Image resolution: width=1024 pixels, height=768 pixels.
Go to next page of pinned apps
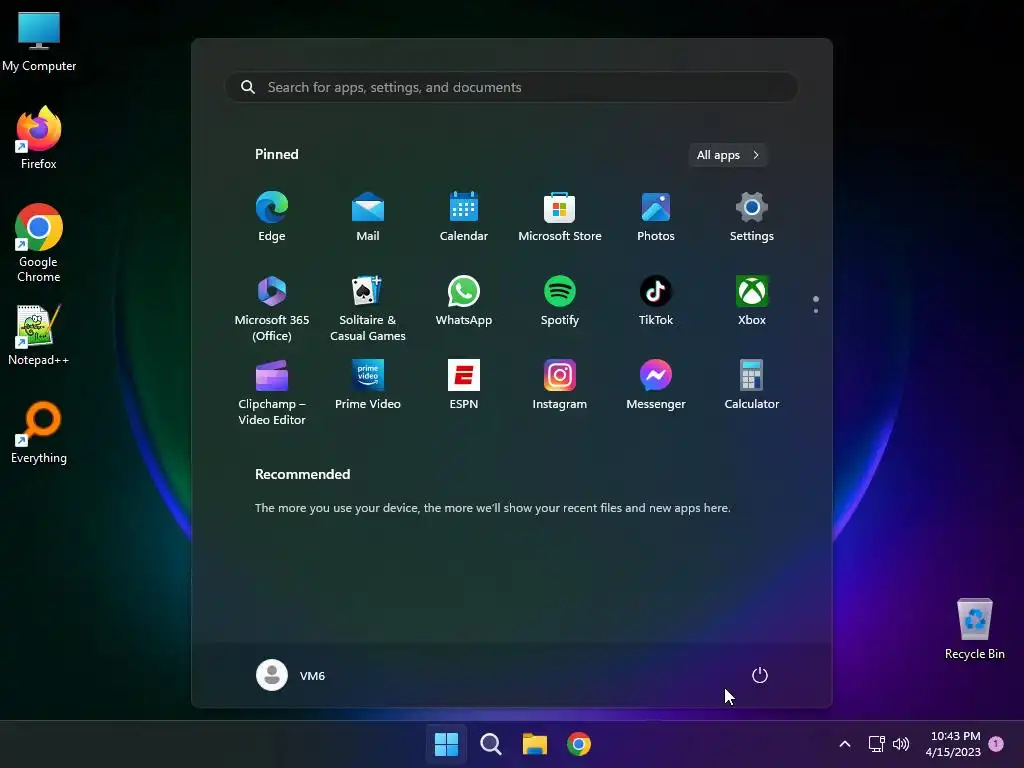click(x=816, y=310)
